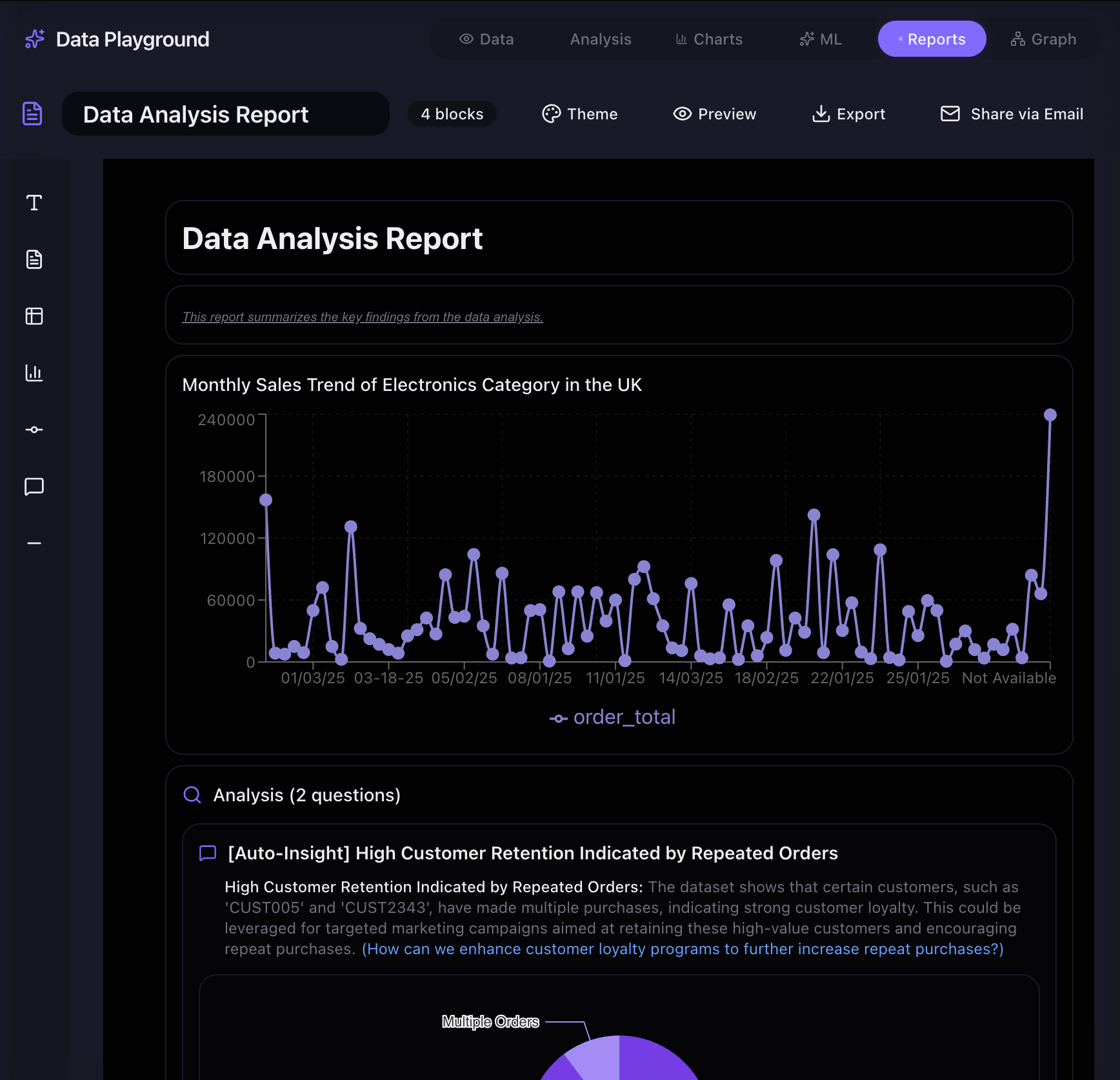Image resolution: width=1120 pixels, height=1080 pixels.
Task: Open the Charts tab
Action: tap(709, 39)
